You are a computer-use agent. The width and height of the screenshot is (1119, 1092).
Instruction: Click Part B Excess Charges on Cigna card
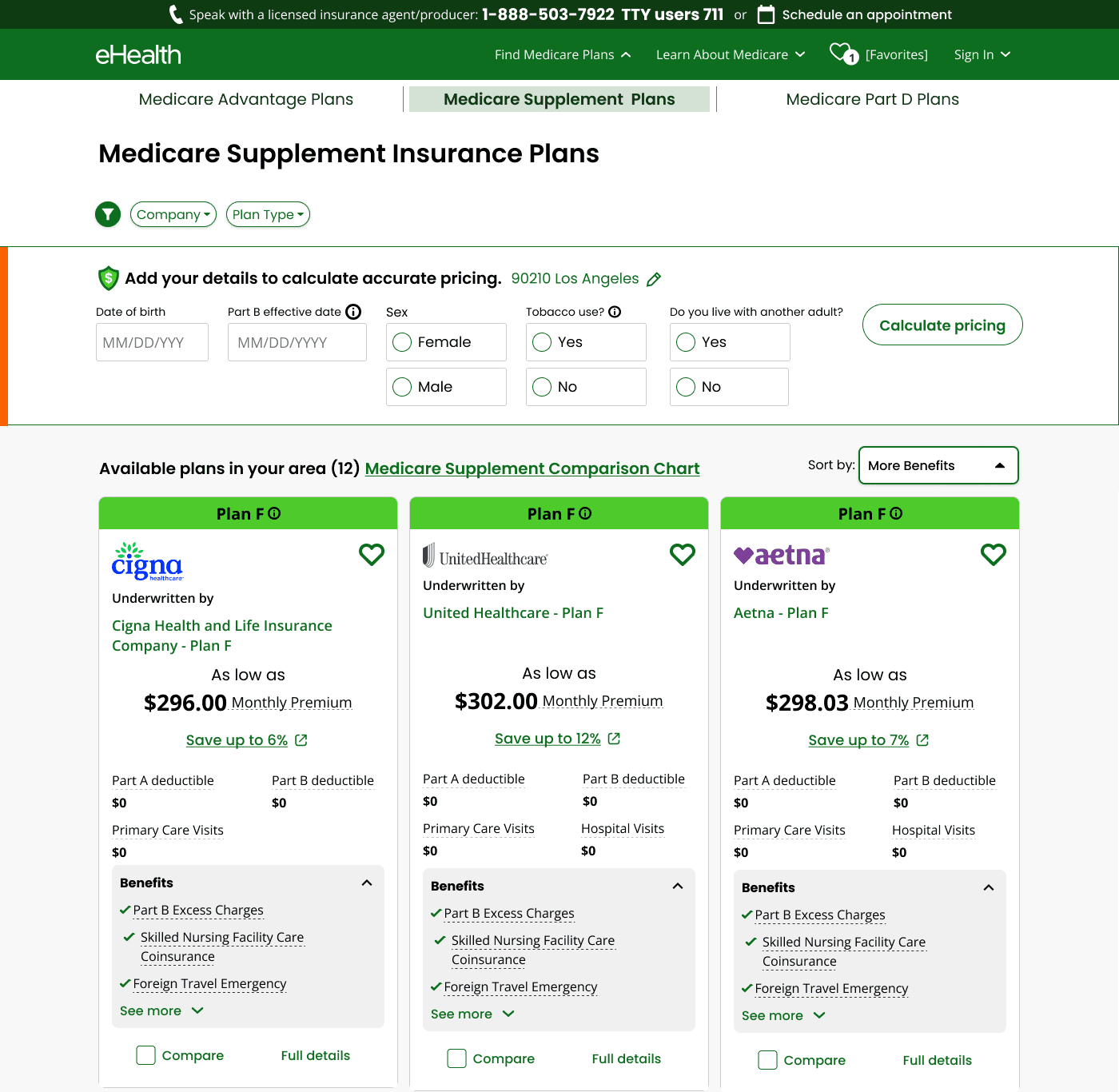click(x=198, y=910)
